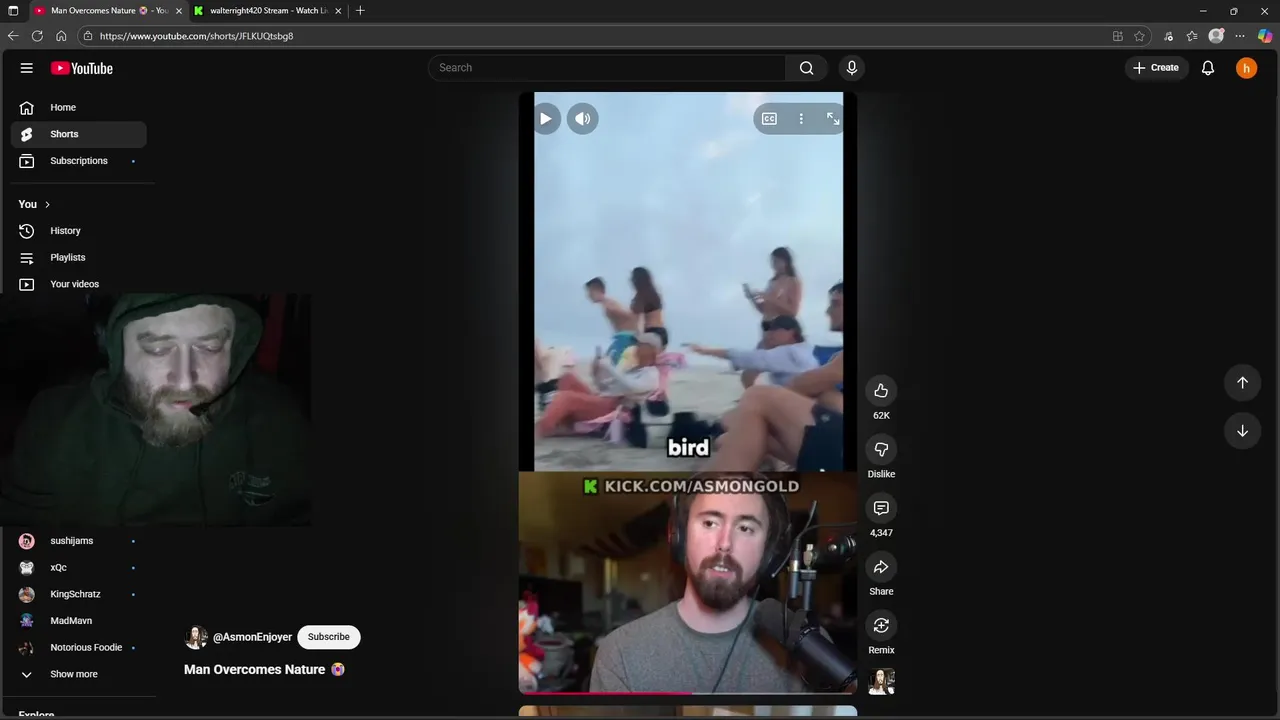Open the @AsmonEnjoyer channel link
1280x720 pixels.
pyautogui.click(x=252, y=637)
